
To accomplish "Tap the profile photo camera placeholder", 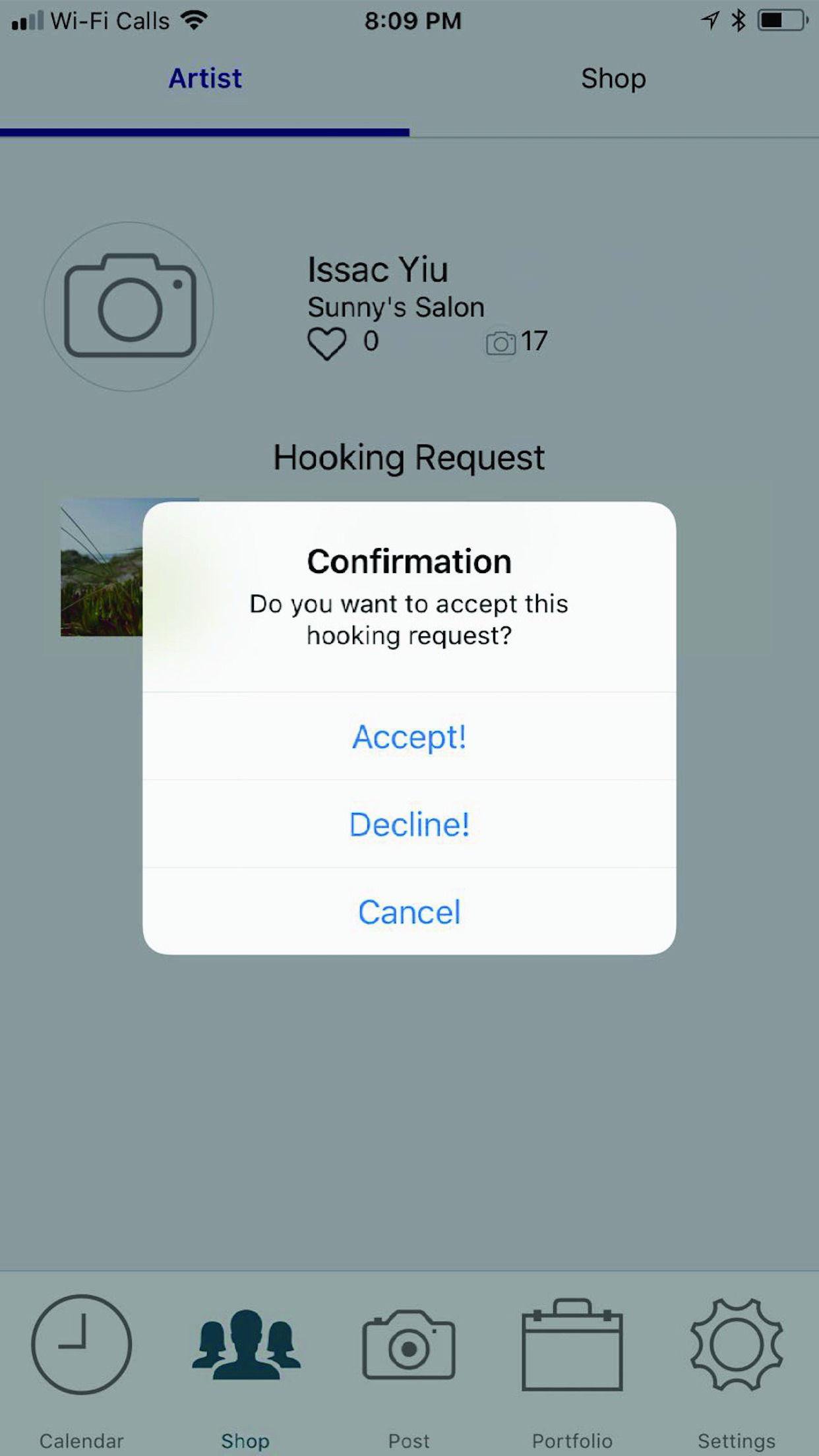I will [x=129, y=307].
